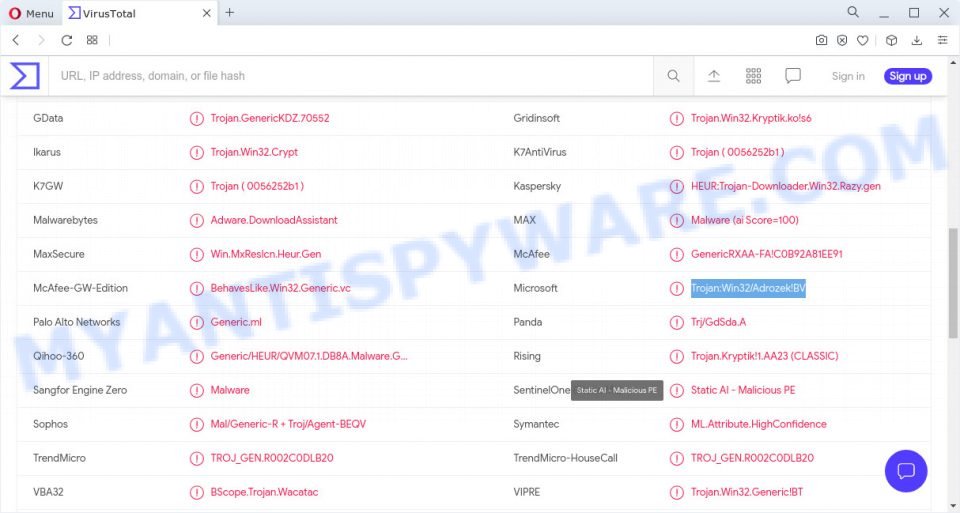960x513 pixels.
Task: Go back to previous page
Action: tap(17, 40)
